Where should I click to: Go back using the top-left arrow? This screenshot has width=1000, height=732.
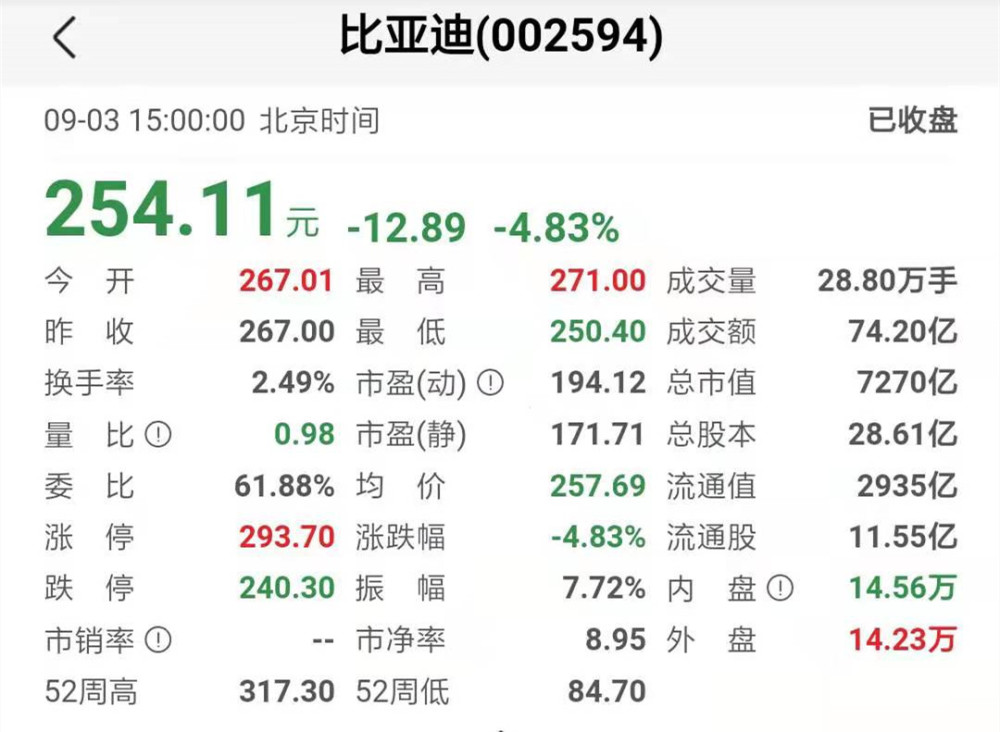(x=64, y=38)
